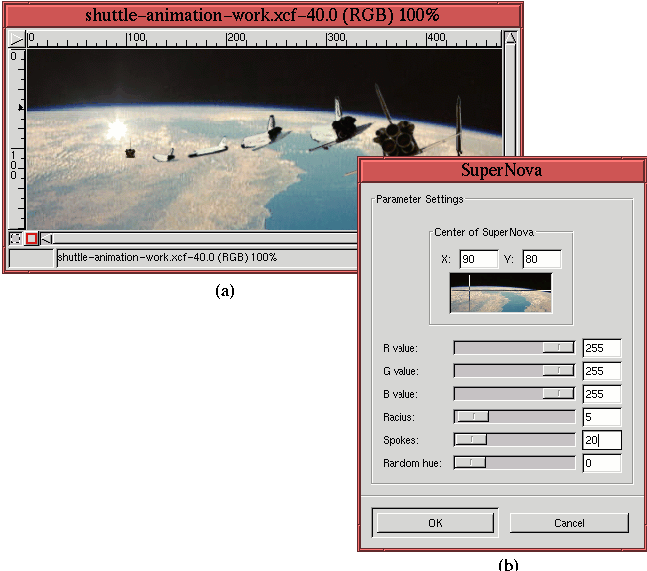The height and width of the screenshot is (571, 647).
Task: Click the SuperNova center preview thumbnail
Action: (500, 292)
